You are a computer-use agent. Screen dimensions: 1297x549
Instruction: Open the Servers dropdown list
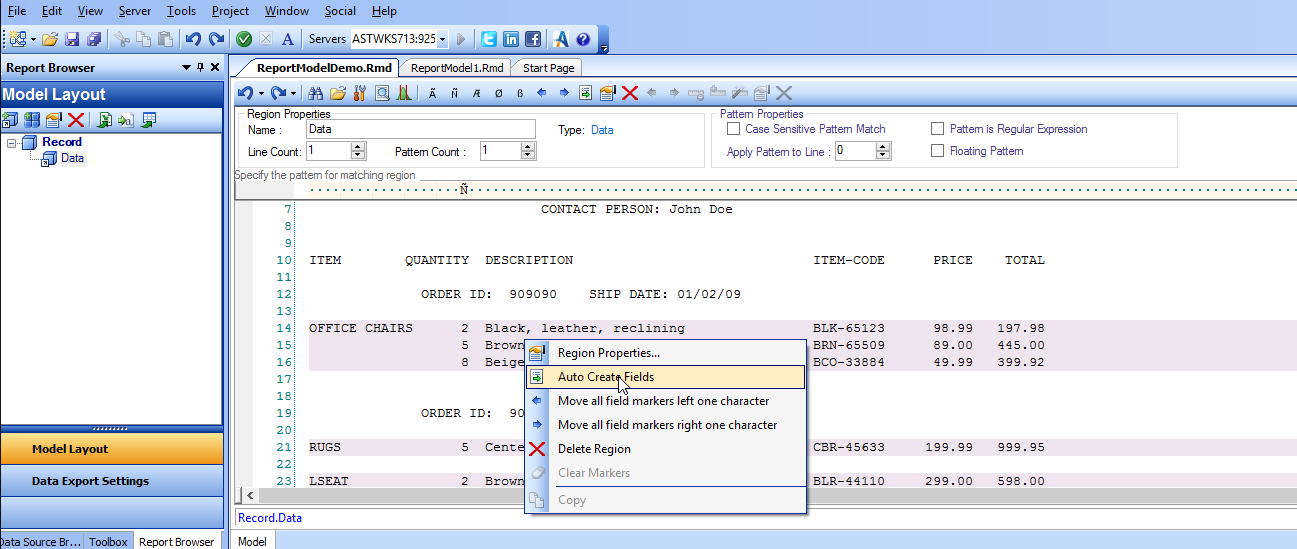tap(442, 39)
